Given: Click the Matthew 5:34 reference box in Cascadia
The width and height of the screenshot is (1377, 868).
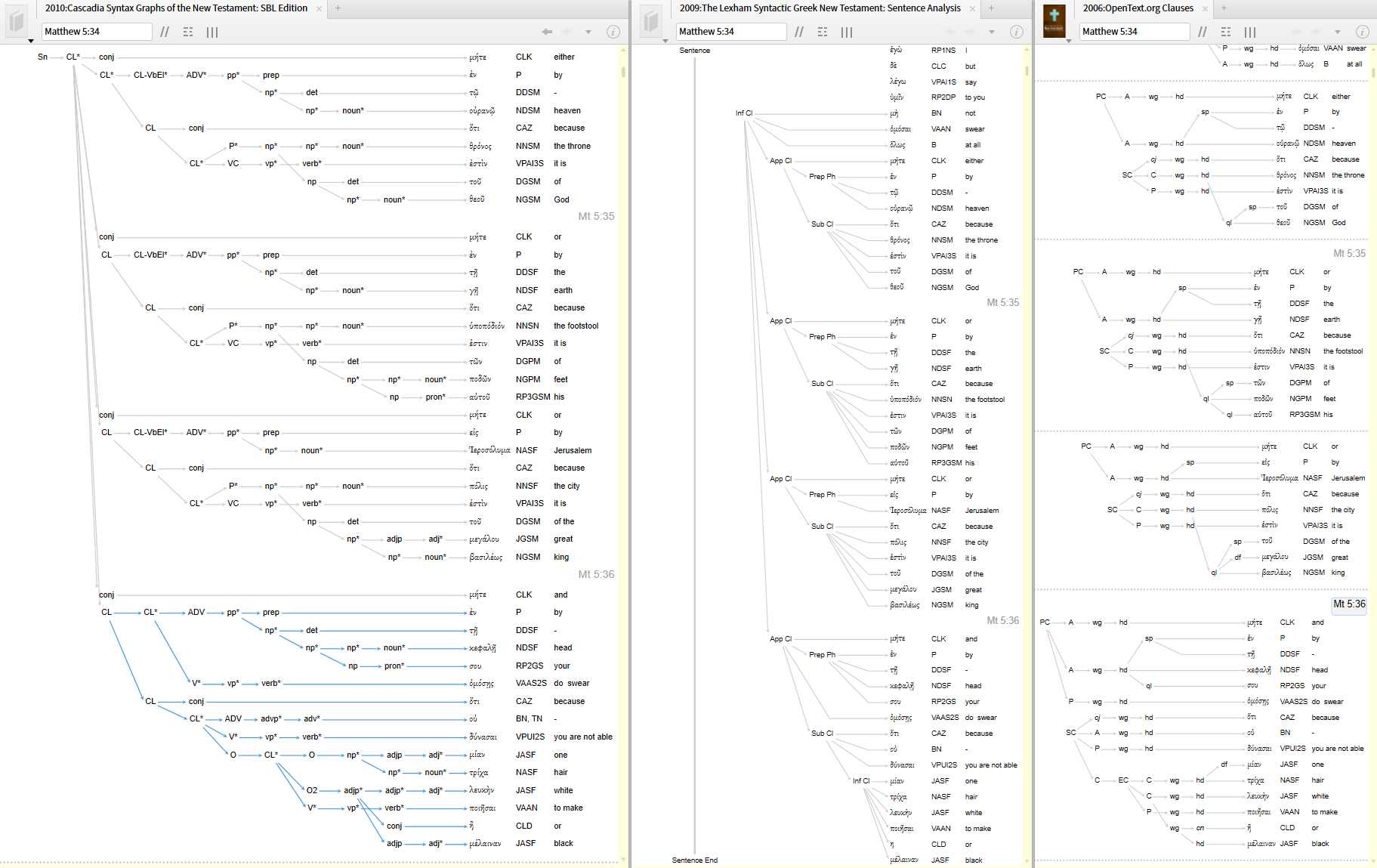Looking at the screenshot, I should pos(97,32).
